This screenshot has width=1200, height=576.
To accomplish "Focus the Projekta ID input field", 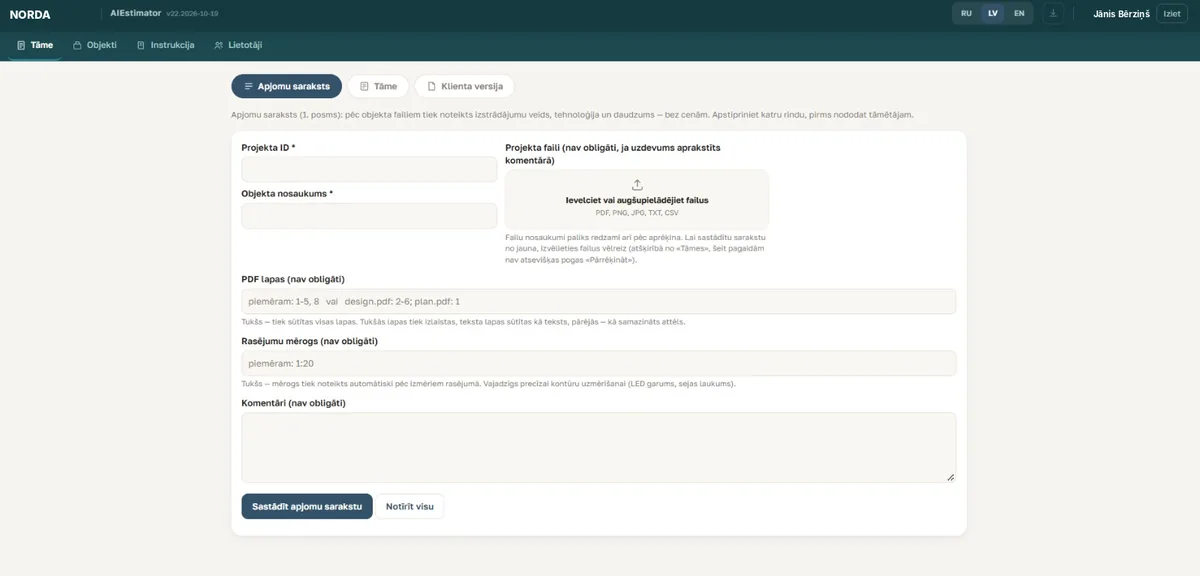I will click(x=369, y=169).
